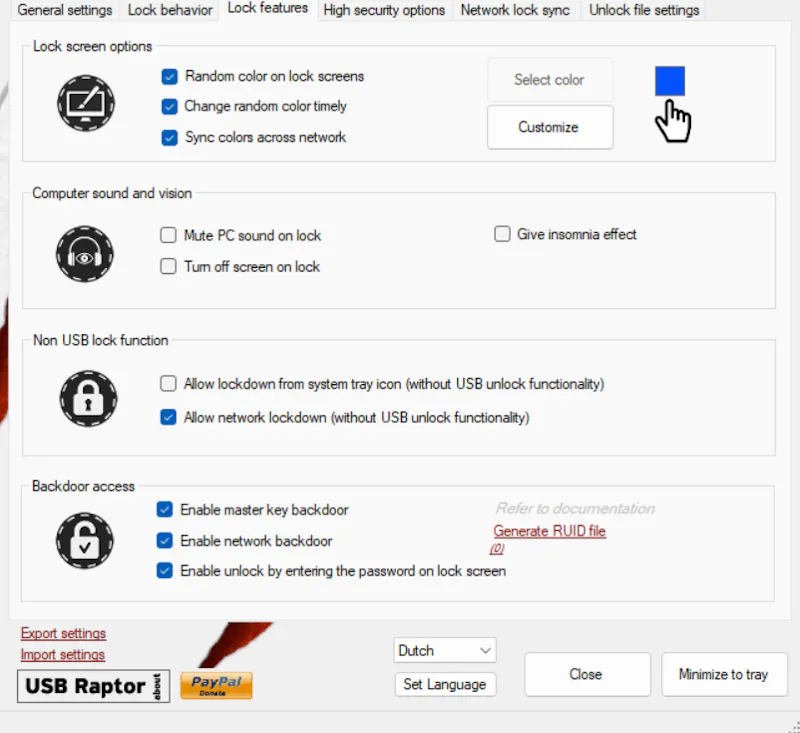Open the Network lock sync tab
Viewport: 800px width, 733px height.
pos(515,10)
